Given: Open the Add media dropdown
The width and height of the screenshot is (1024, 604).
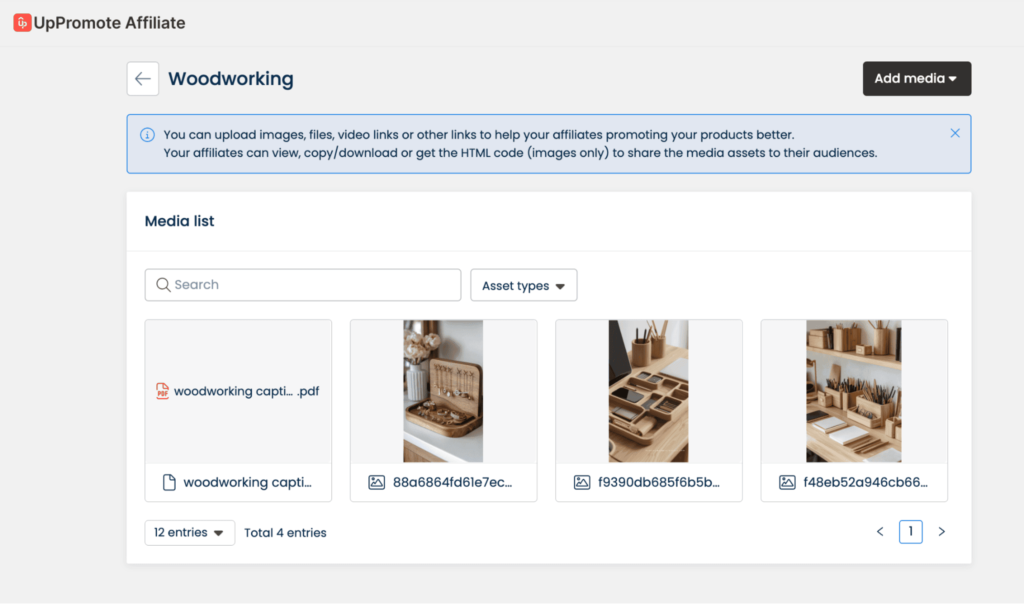Looking at the screenshot, I should pos(916,79).
